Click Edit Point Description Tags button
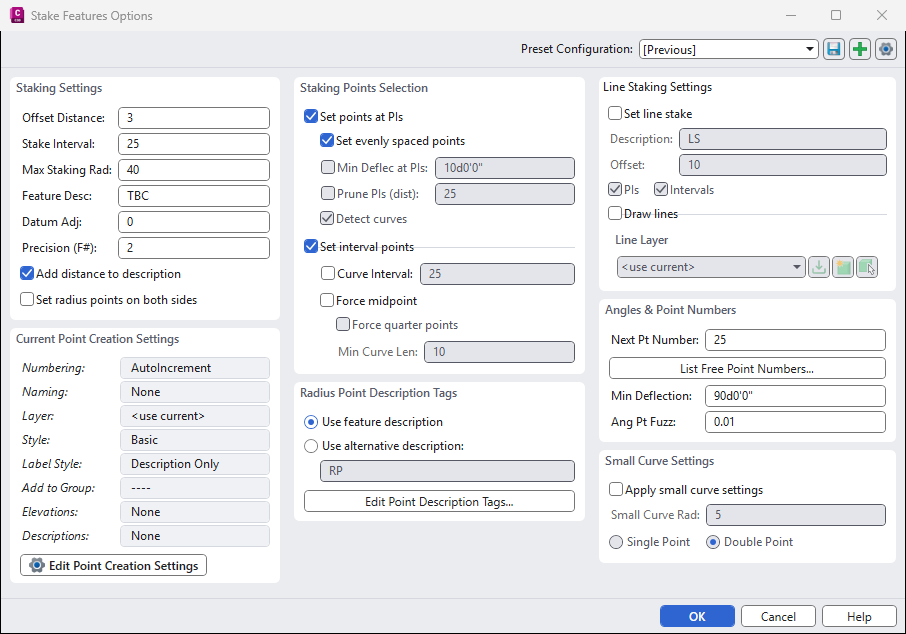The width and height of the screenshot is (906, 634). pyautogui.click(x=439, y=501)
